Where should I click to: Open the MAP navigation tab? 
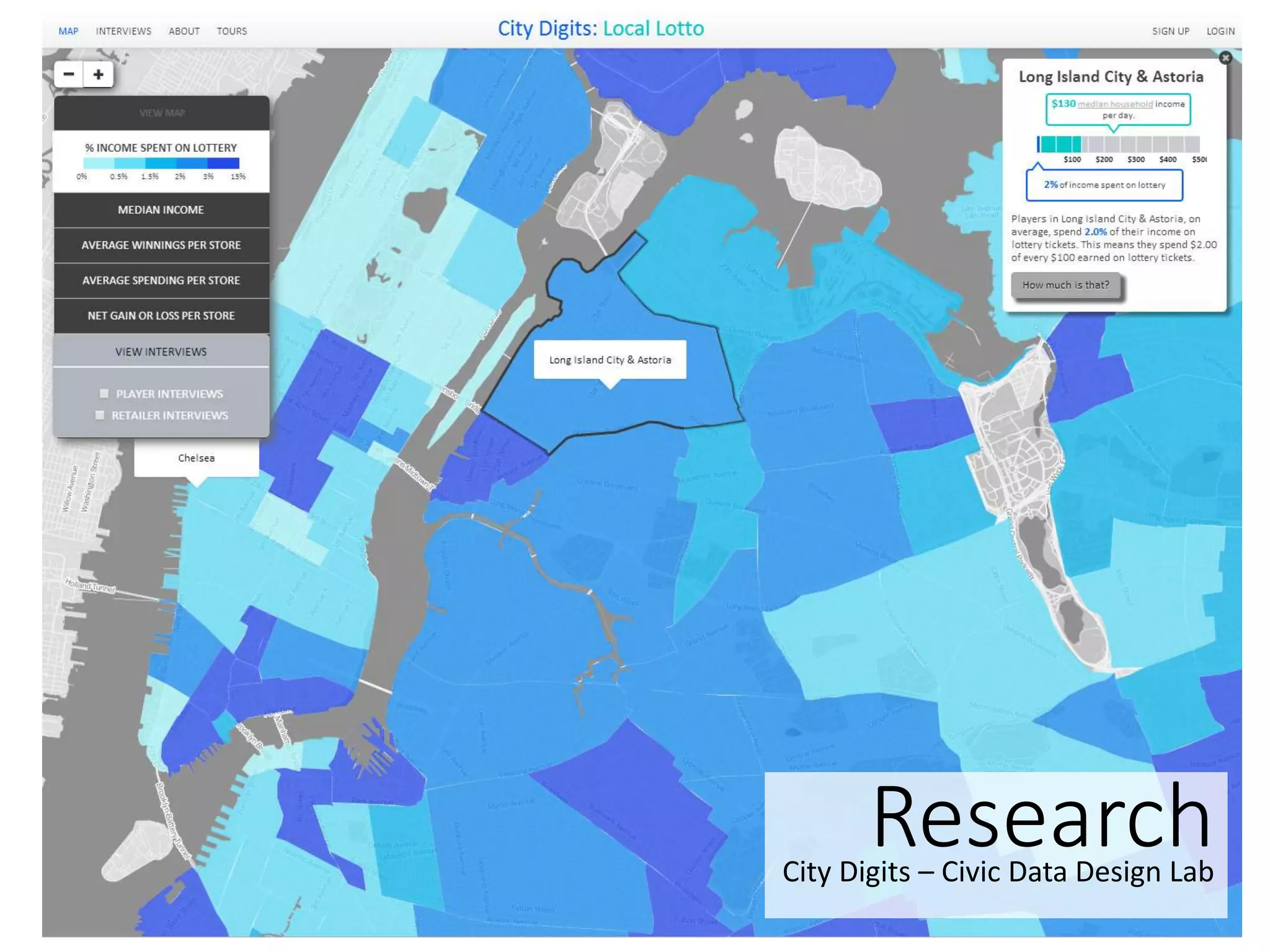68,31
